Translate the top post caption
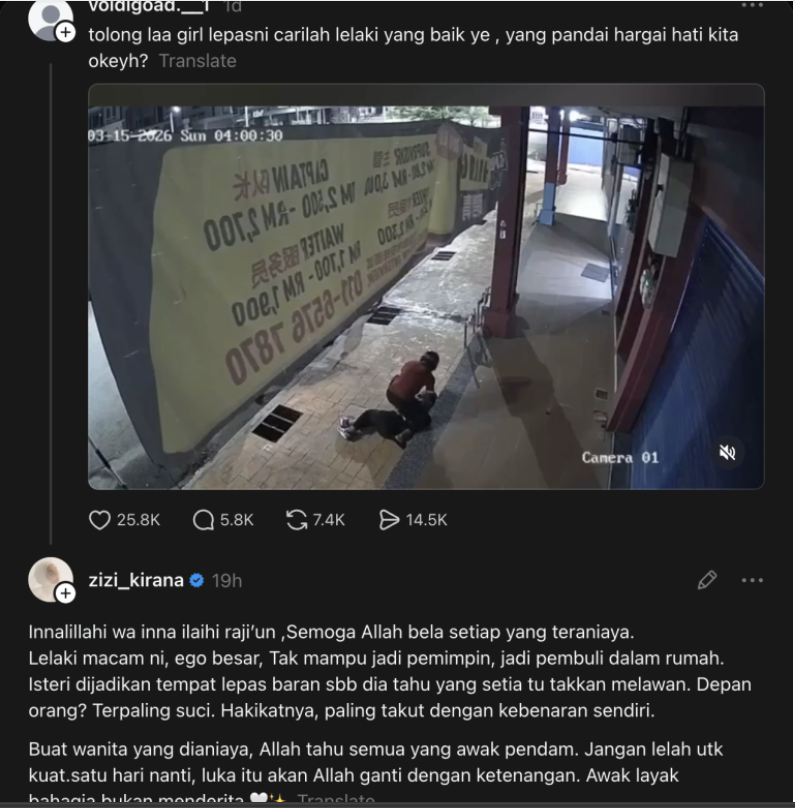The height and width of the screenshot is (808, 795). tap(197, 61)
